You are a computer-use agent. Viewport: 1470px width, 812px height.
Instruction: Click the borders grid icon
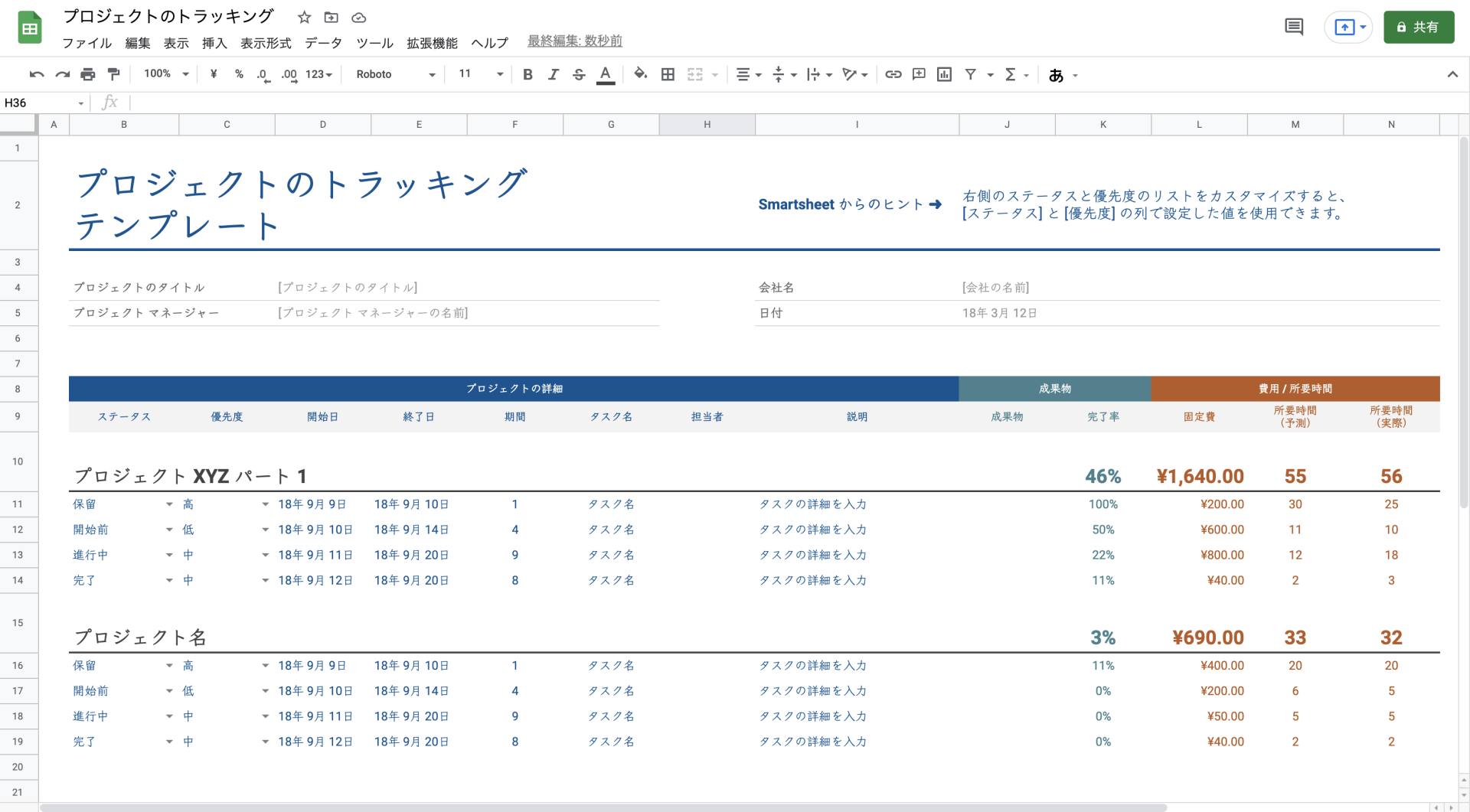click(668, 74)
